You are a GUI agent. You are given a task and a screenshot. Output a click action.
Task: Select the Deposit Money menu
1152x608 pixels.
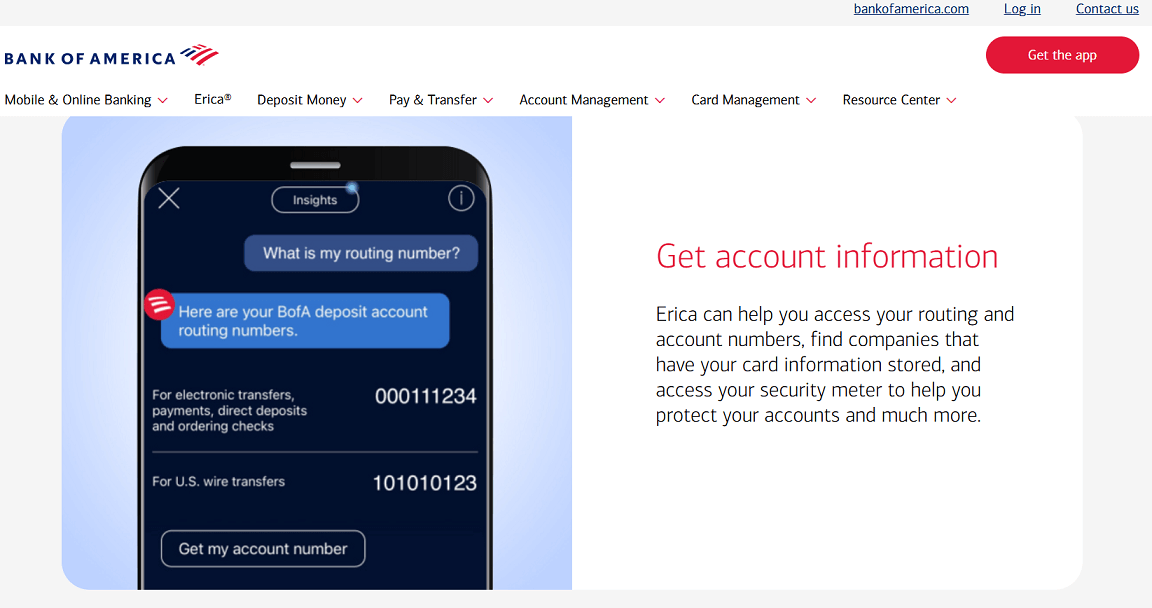pyautogui.click(x=302, y=100)
